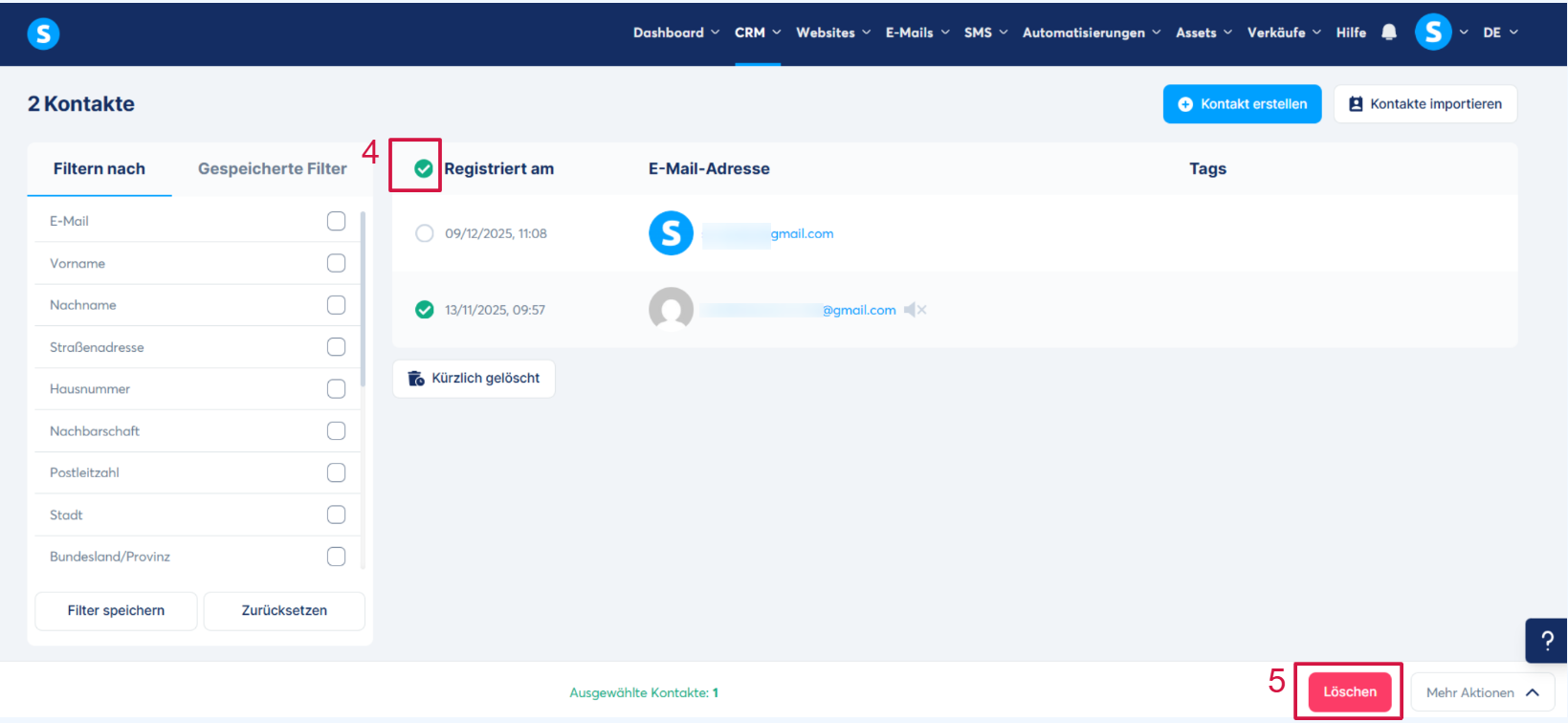Check the Nachbarschaft filter checkbox
This screenshot has height=723, width=1568.
coord(336,431)
